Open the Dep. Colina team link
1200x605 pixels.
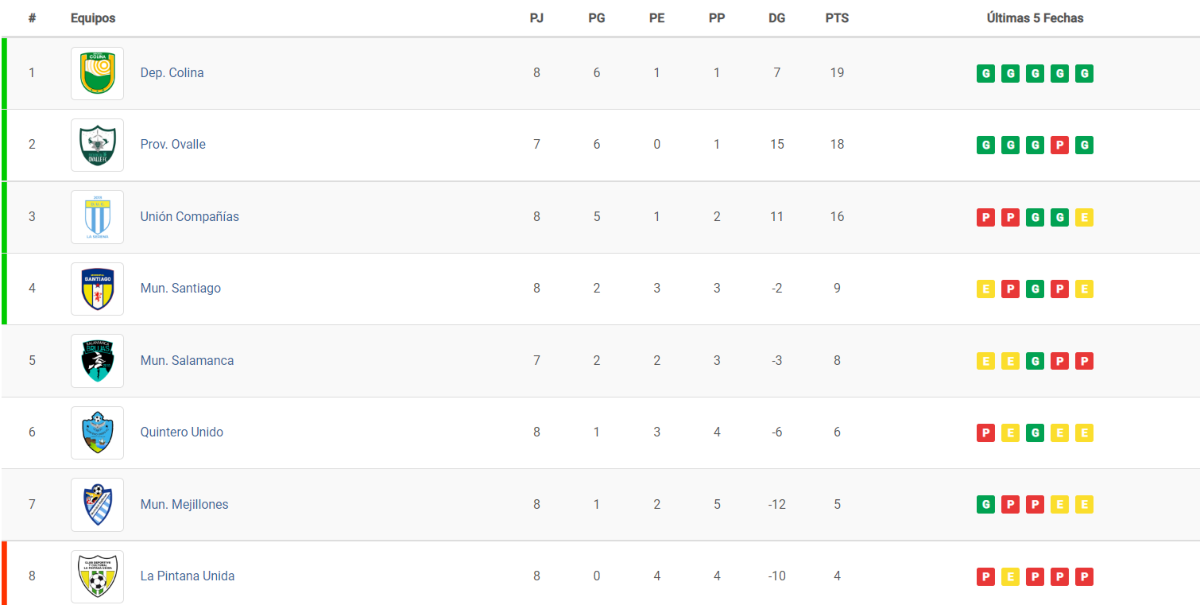(172, 73)
